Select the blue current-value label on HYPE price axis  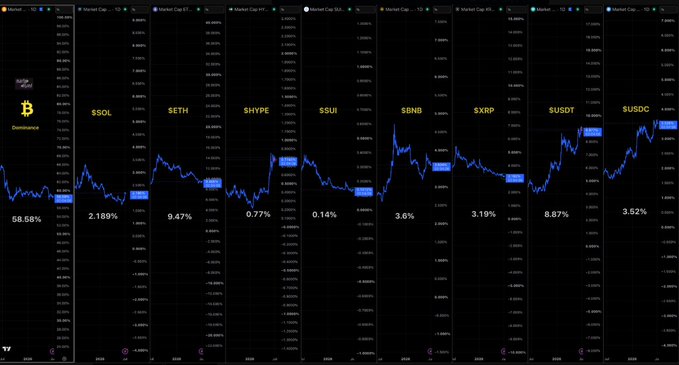click(288, 162)
